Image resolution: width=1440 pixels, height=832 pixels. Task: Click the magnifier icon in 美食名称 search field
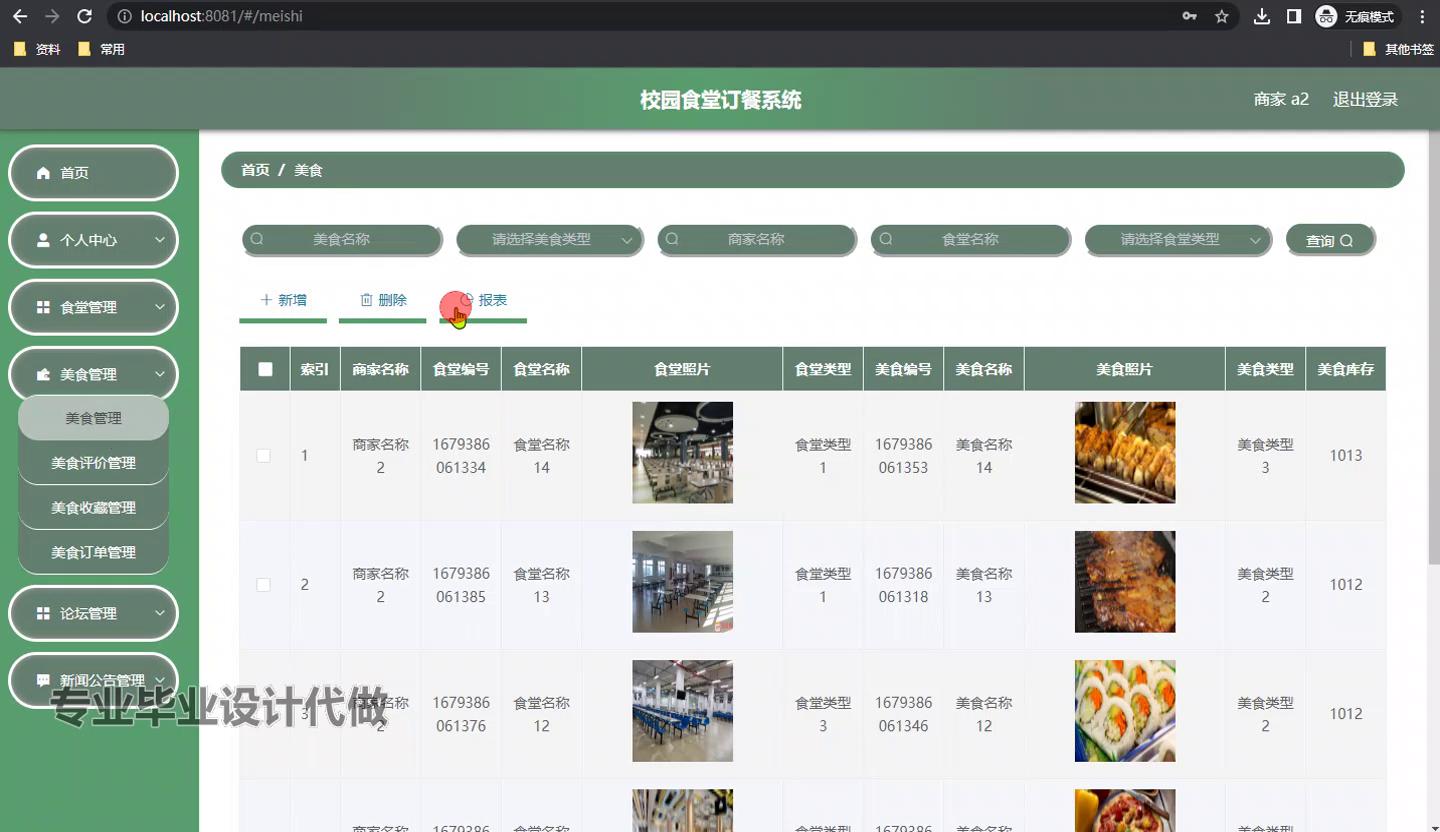[x=257, y=239]
